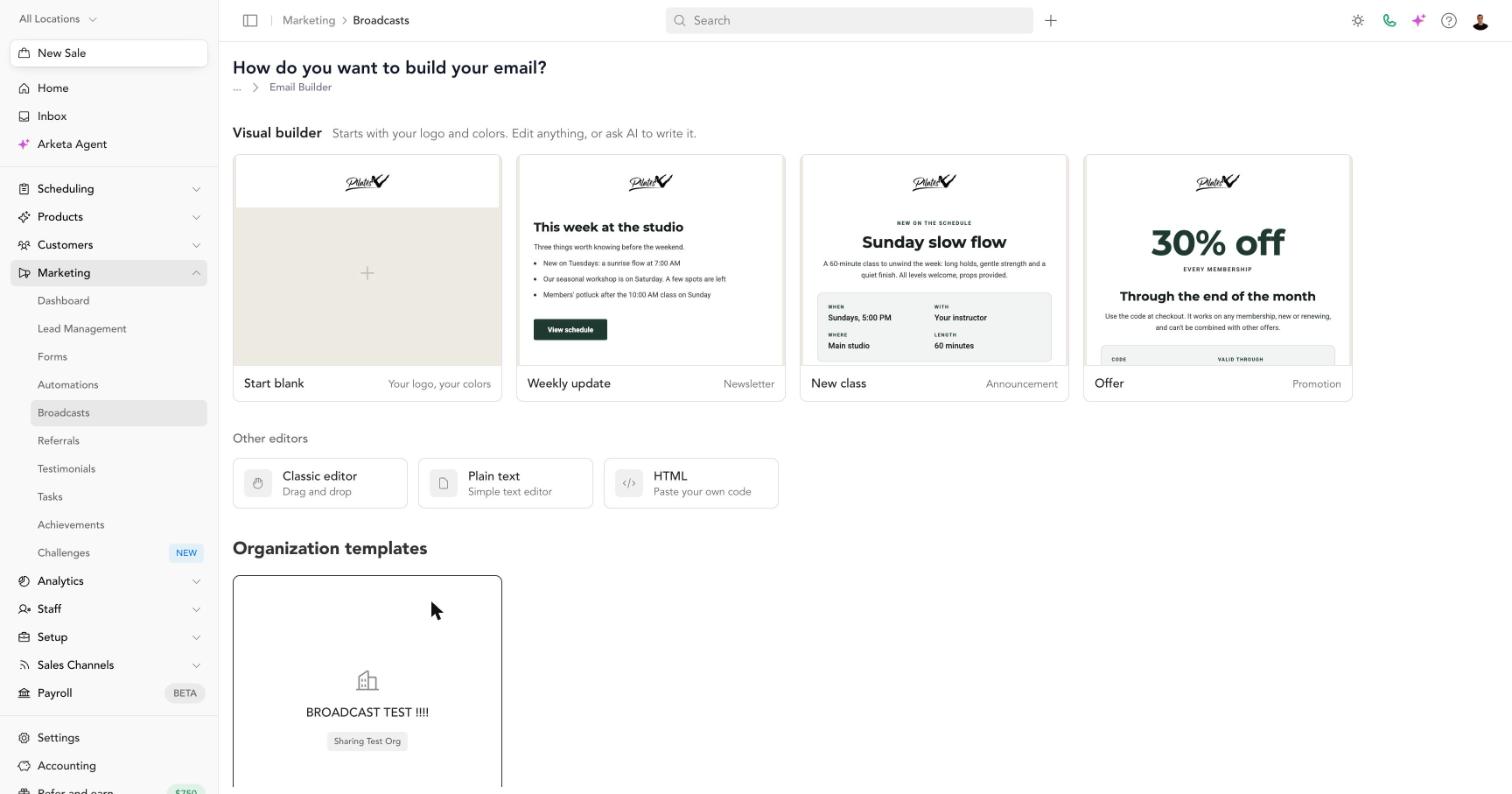Open Marketing Dashboard submenu item

119,301
